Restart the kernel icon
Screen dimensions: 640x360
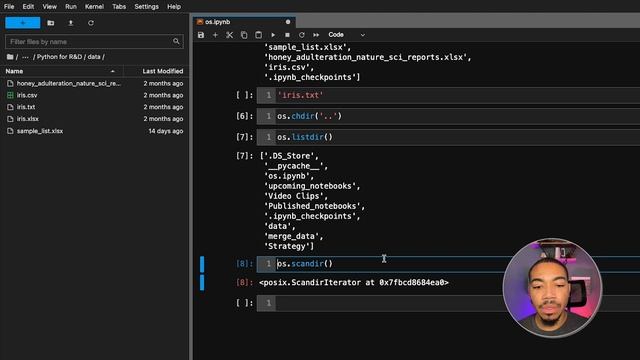pyautogui.click(x=302, y=35)
